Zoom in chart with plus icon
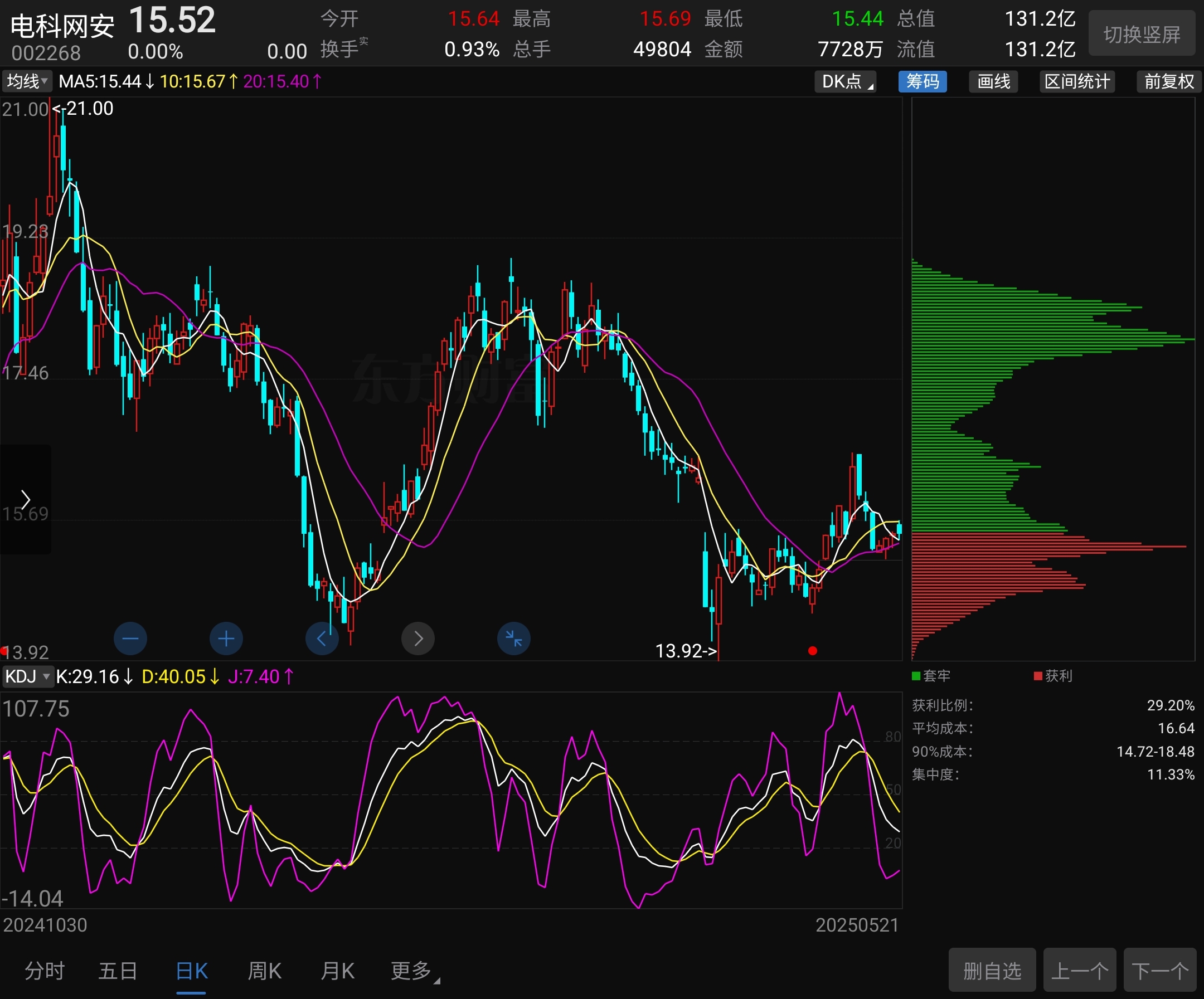Viewport: 1204px width, 999px height. point(226,639)
